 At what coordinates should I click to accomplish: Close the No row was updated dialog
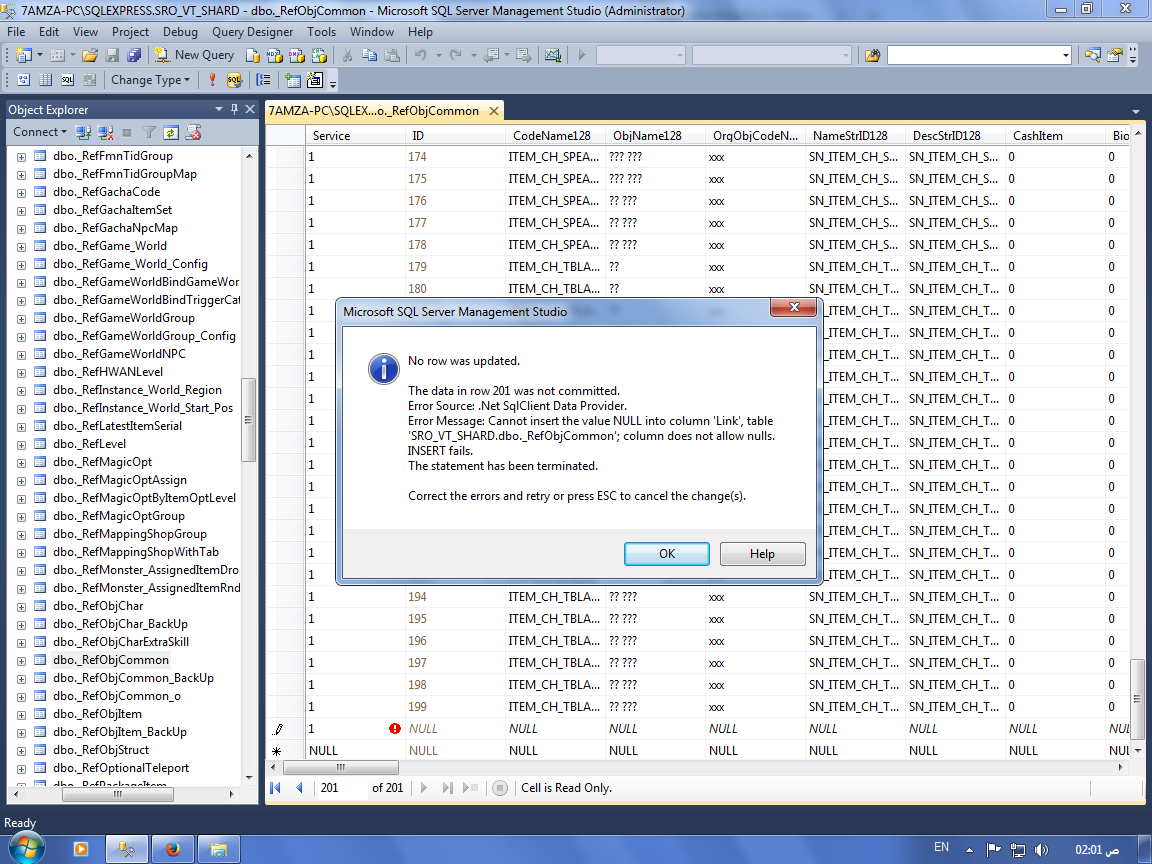(x=793, y=307)
